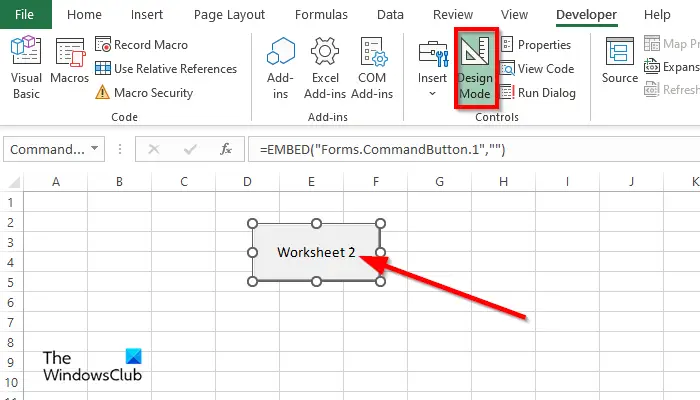Toggle Design Mode
700x400 pixels.
point(475,68)
